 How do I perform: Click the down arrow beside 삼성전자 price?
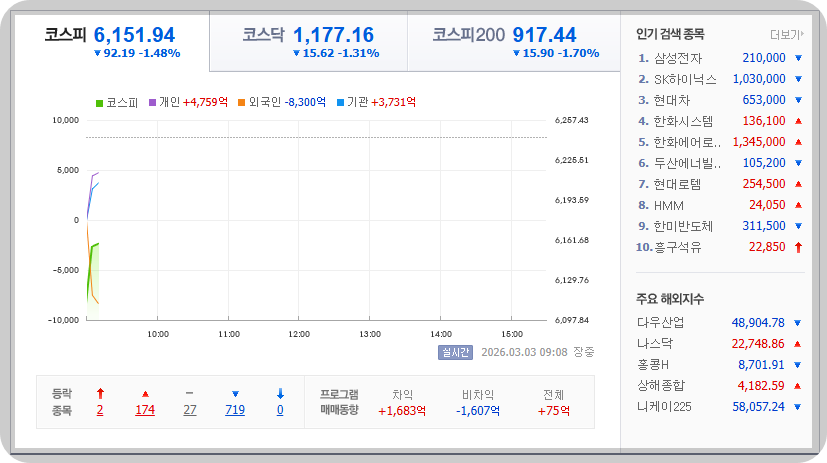point(799,58)
